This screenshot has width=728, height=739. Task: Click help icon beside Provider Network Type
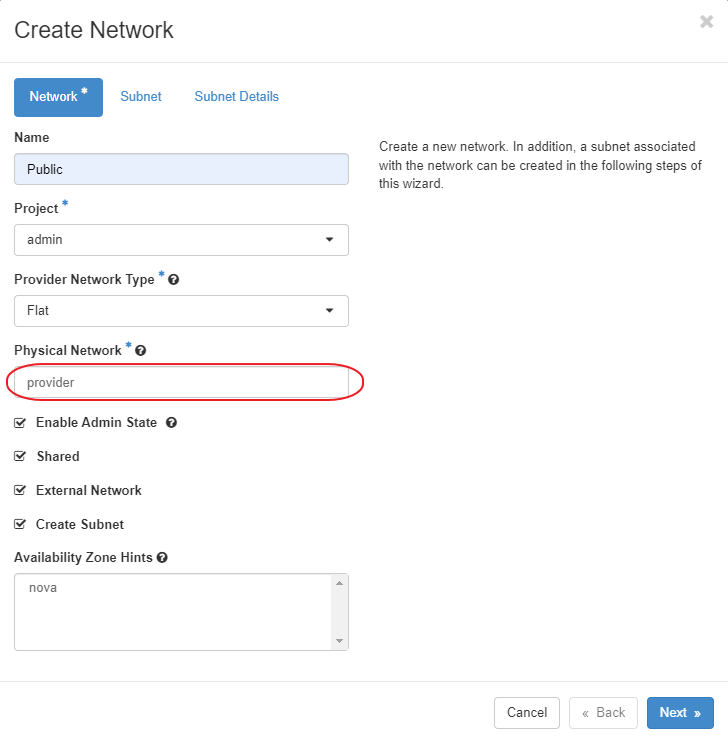(174, 280)
